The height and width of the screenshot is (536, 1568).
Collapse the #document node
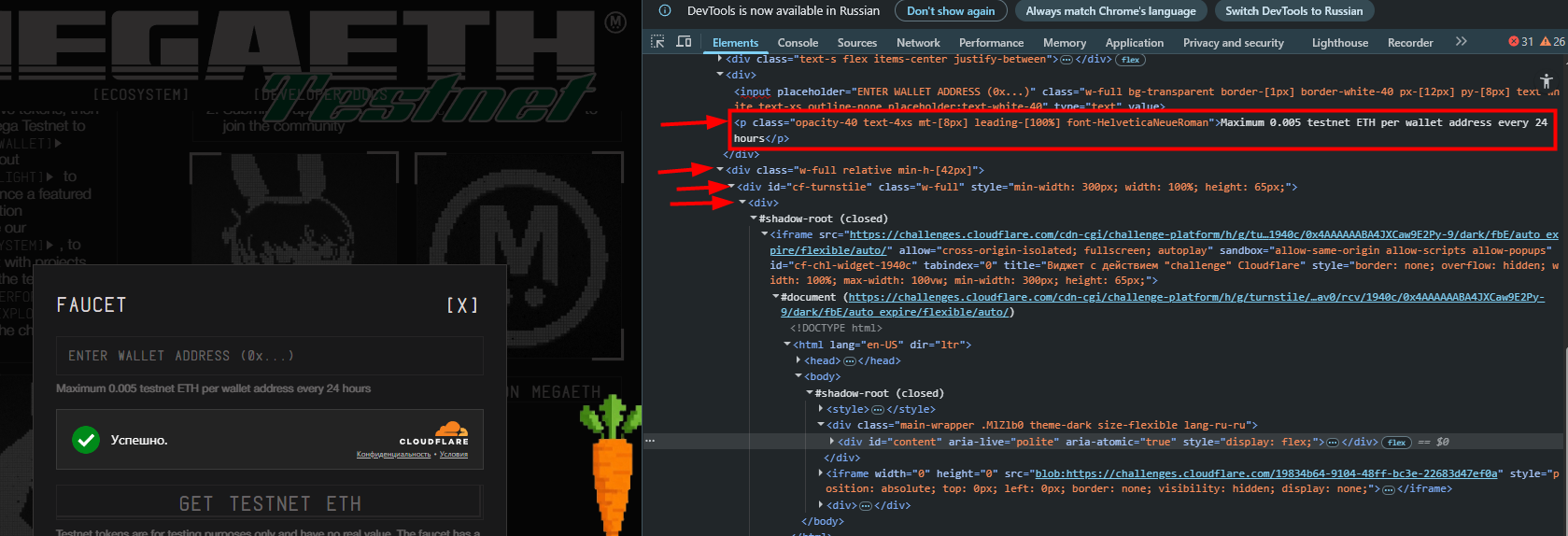pyautogui.click(x=775, y=297)
